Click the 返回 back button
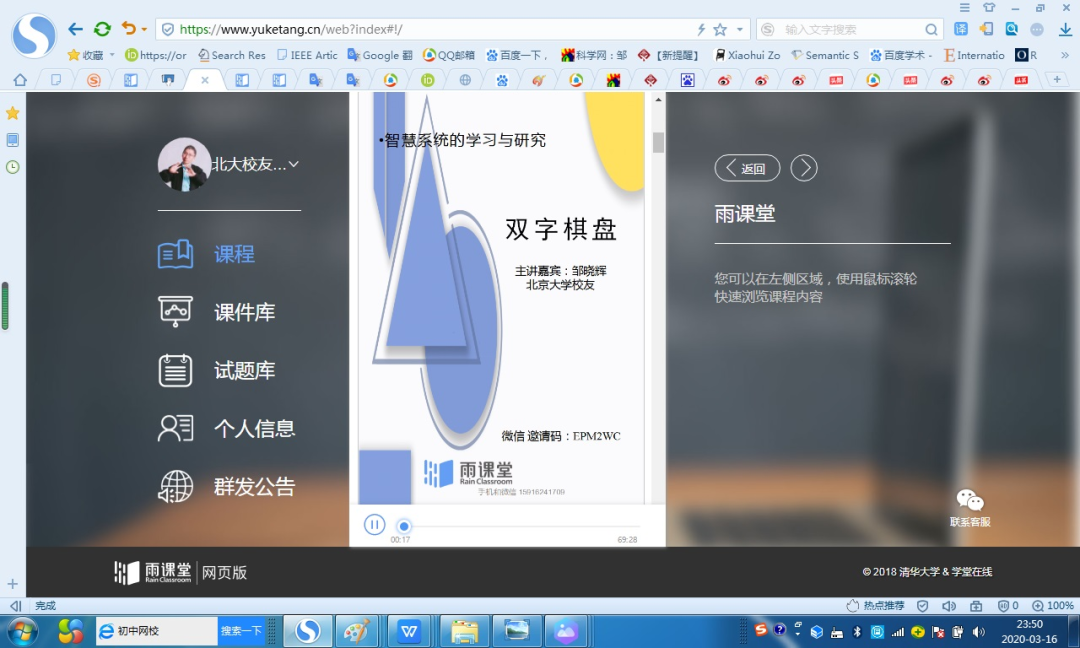The height and width of the screenshot is (648, 1080). click(x=747, y=168)
